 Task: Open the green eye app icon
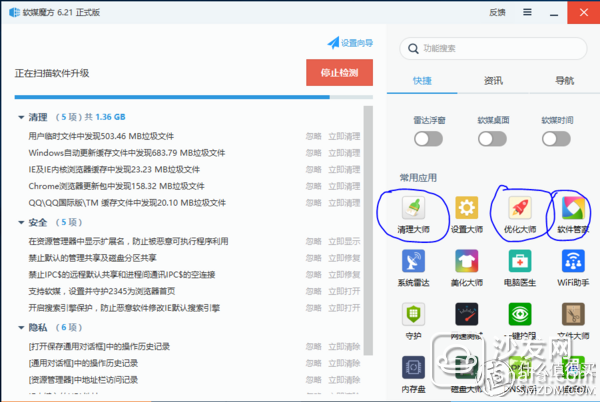520,314
